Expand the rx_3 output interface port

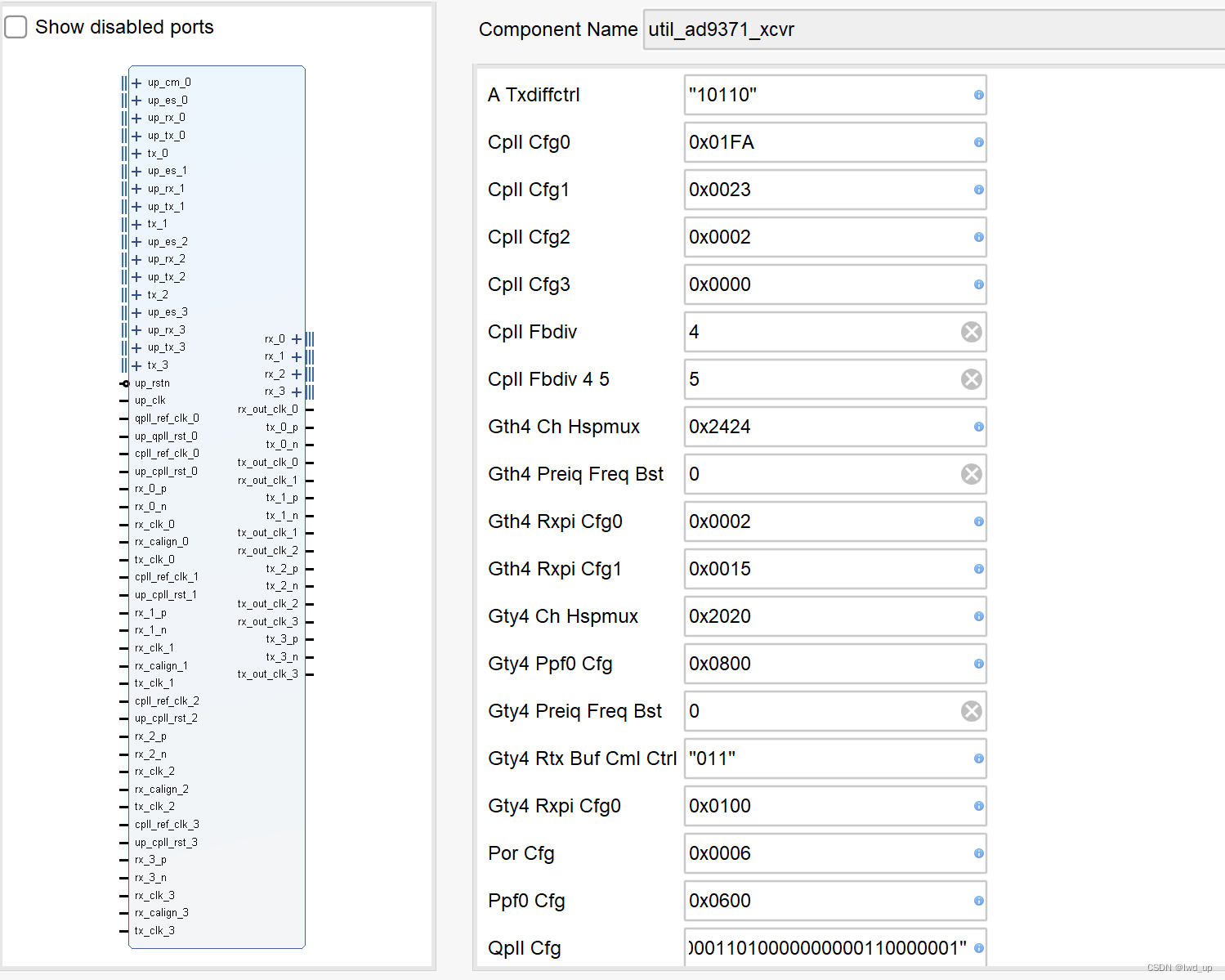click(x=297, y=392)
